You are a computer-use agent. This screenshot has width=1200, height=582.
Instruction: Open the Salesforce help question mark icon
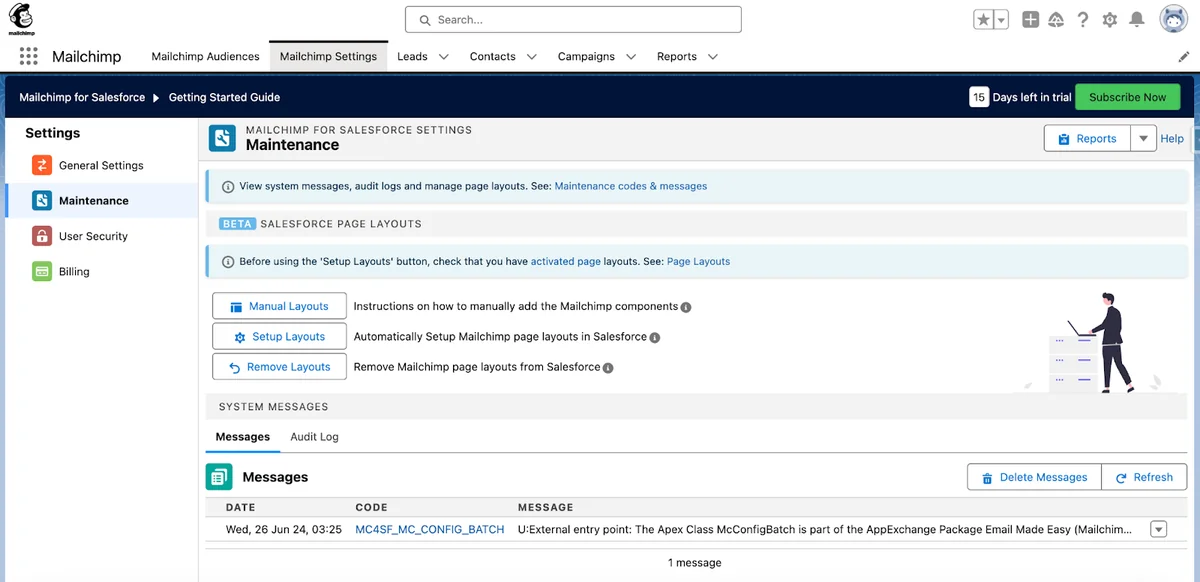click(x=1083, y=20)
